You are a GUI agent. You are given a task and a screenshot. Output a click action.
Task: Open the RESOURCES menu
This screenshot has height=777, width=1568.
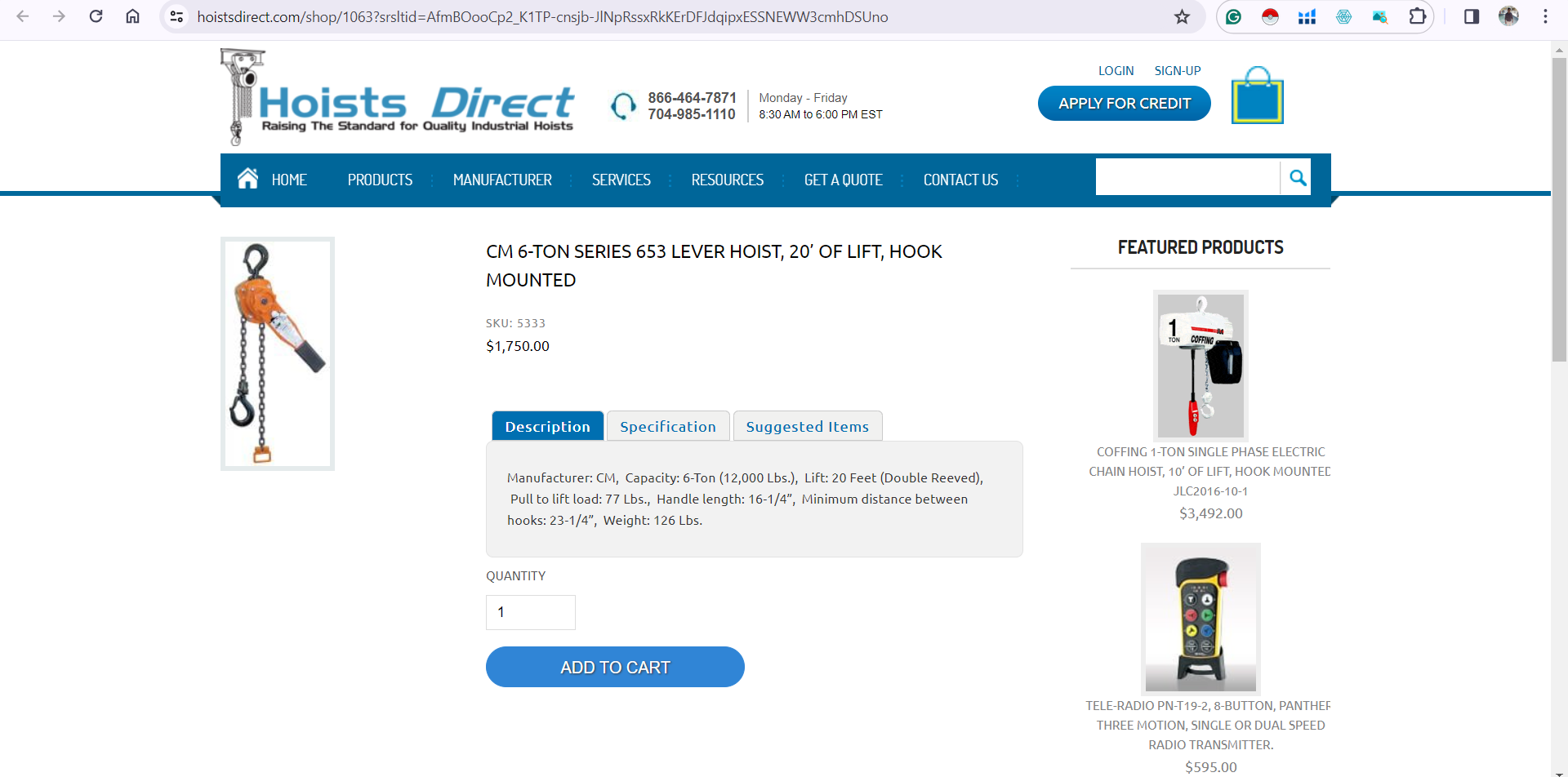[728, 180]
